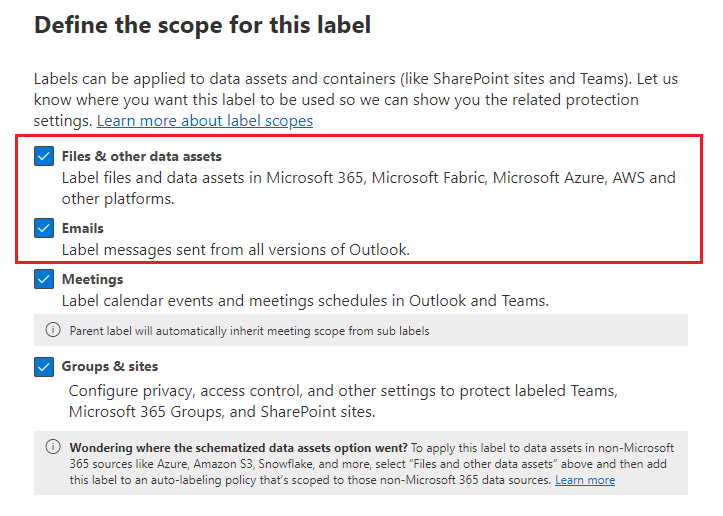Open Learn more about label scopes link

pyautogui.click(x=205, y=121)
